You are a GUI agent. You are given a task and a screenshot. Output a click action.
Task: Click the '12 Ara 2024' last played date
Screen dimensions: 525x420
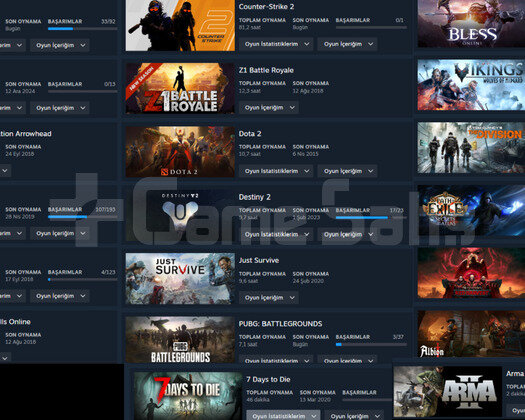coord(20,91)
